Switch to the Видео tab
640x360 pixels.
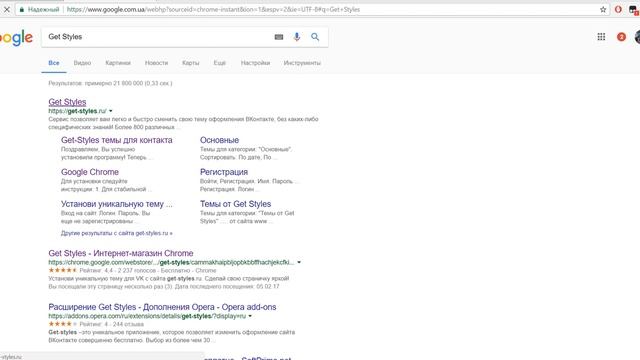pos(82,63)
